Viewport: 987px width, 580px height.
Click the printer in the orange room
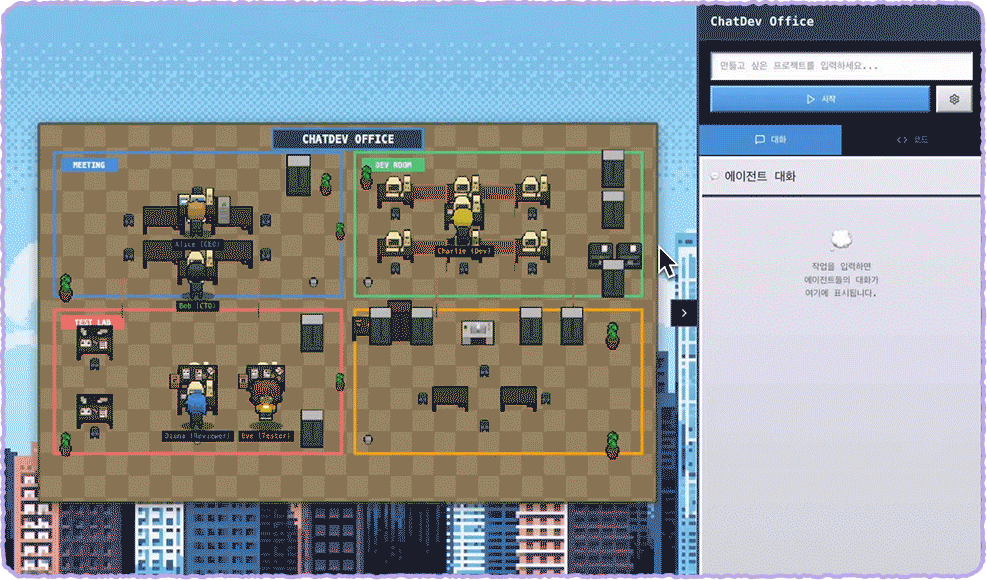pyautogui.click(x=478, y=332)
